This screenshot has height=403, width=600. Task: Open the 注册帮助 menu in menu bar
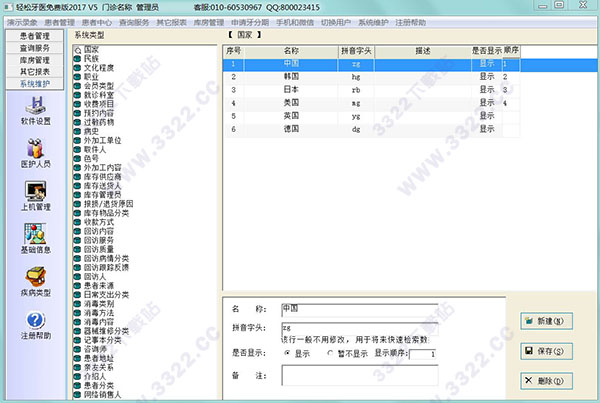point(410,23)
